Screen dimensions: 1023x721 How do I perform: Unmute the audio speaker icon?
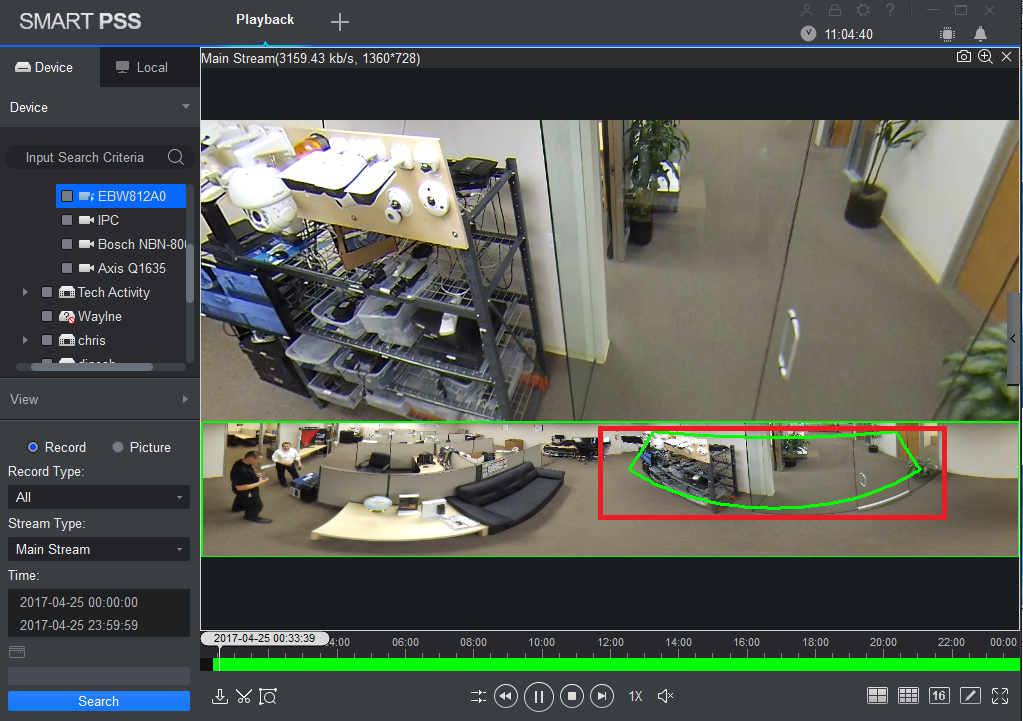665,696
